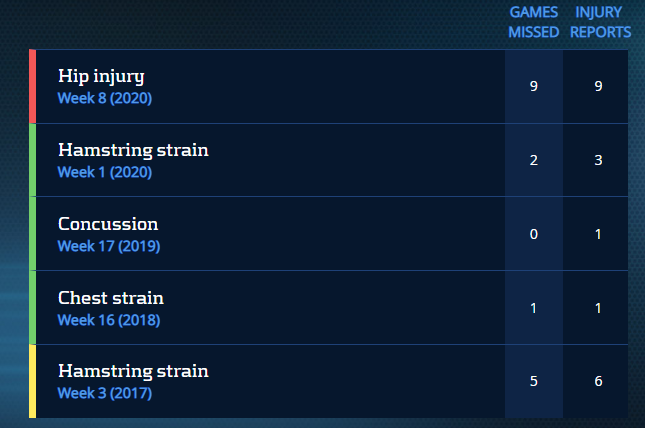Viewport: 645px width, 428px height.
Task: Select the Week 1 (2020) Hamstring strain title
Action: 133,150
